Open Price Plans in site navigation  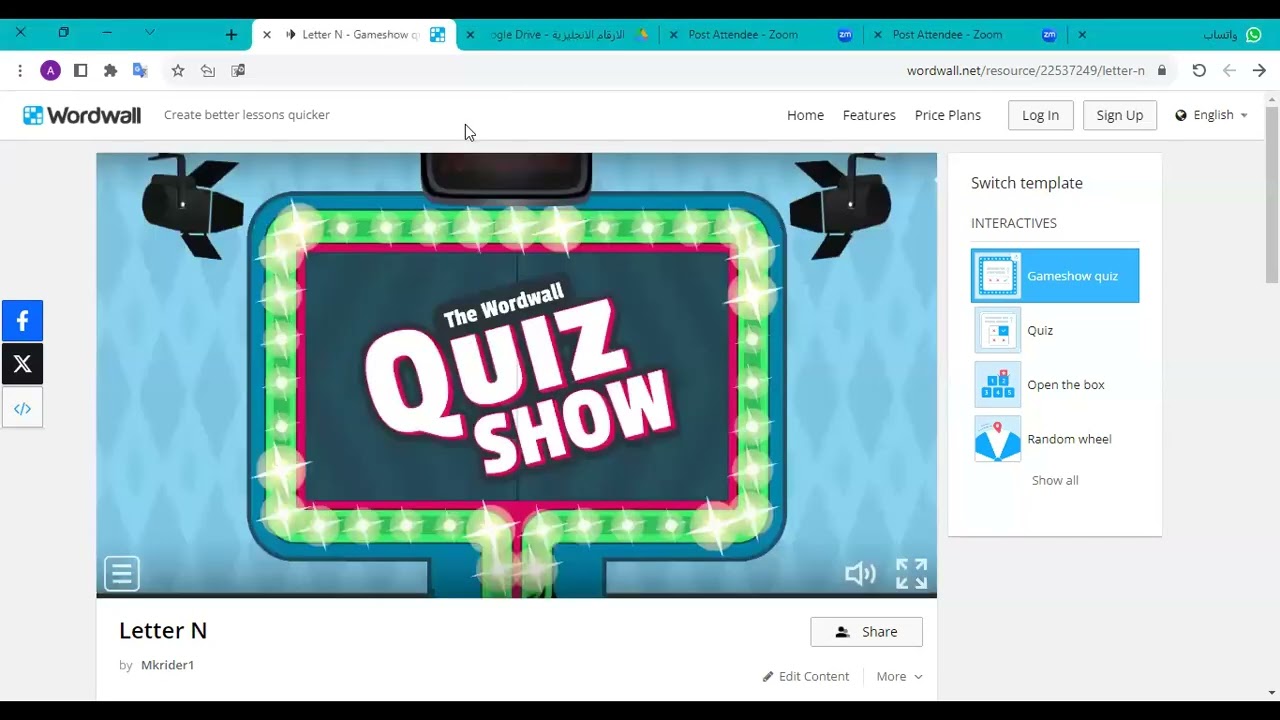click(947, 115)
